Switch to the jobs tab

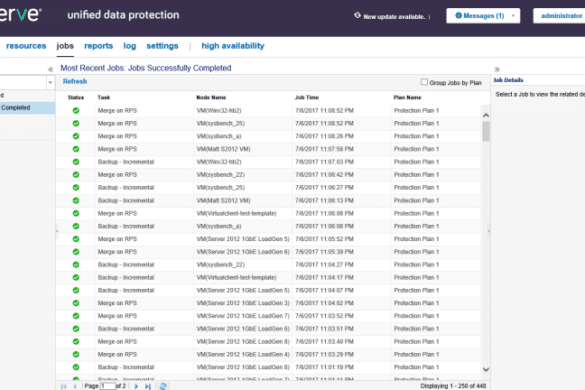click(65, 46)
